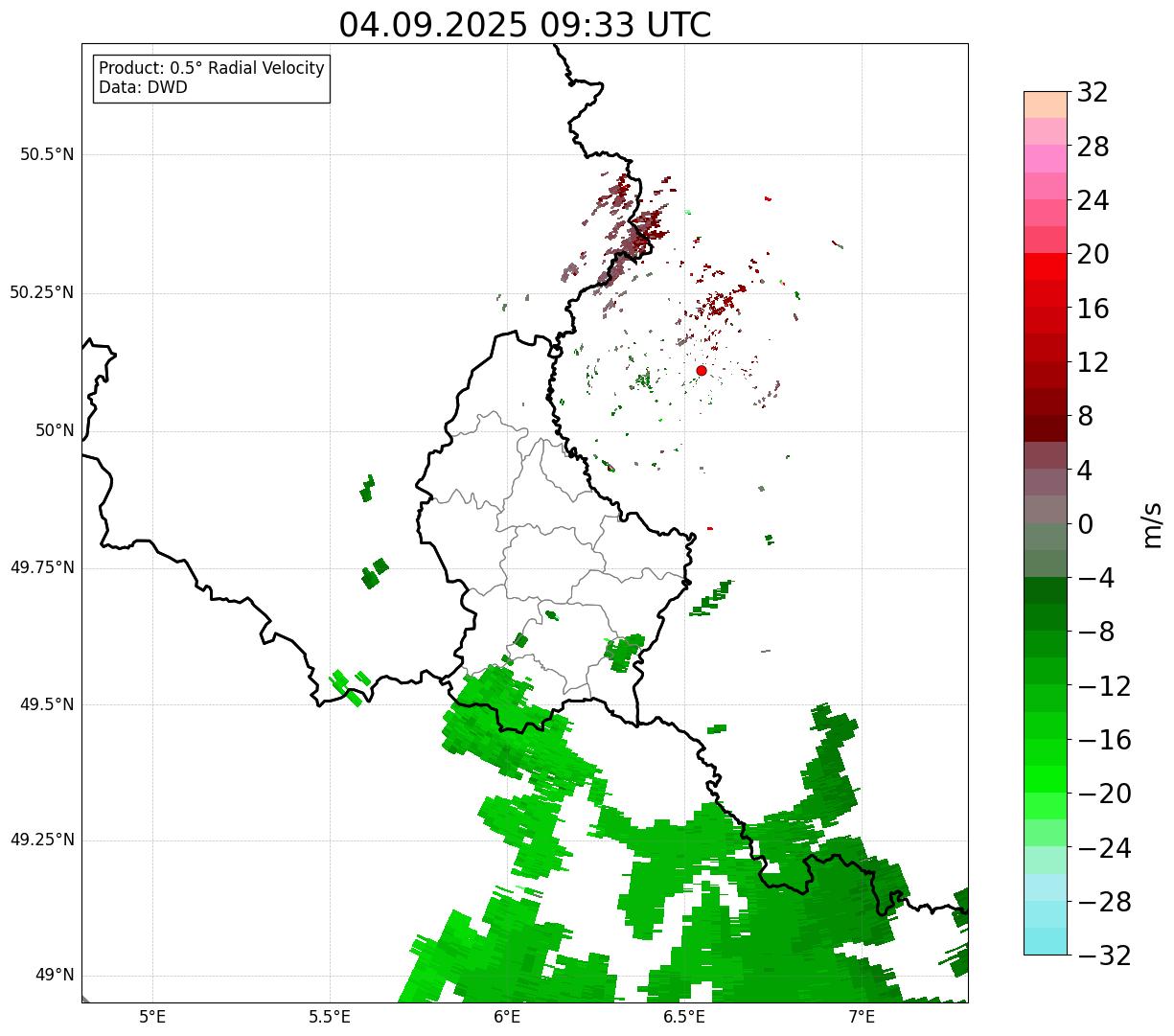Screen dimensions: 1174x1036
Task: Click the colorbar tick label 20
Action: 1093,254
